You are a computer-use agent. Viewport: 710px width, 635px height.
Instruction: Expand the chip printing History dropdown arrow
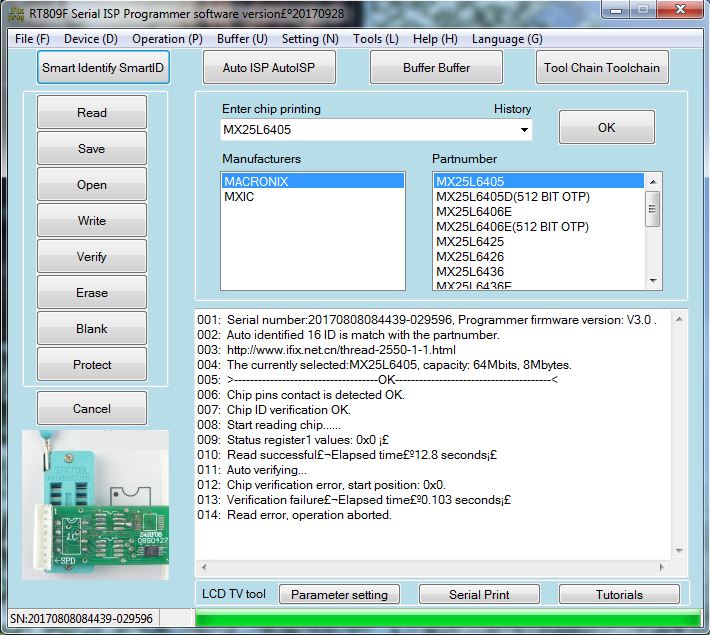pyautogui.click(x=524, y=130)
